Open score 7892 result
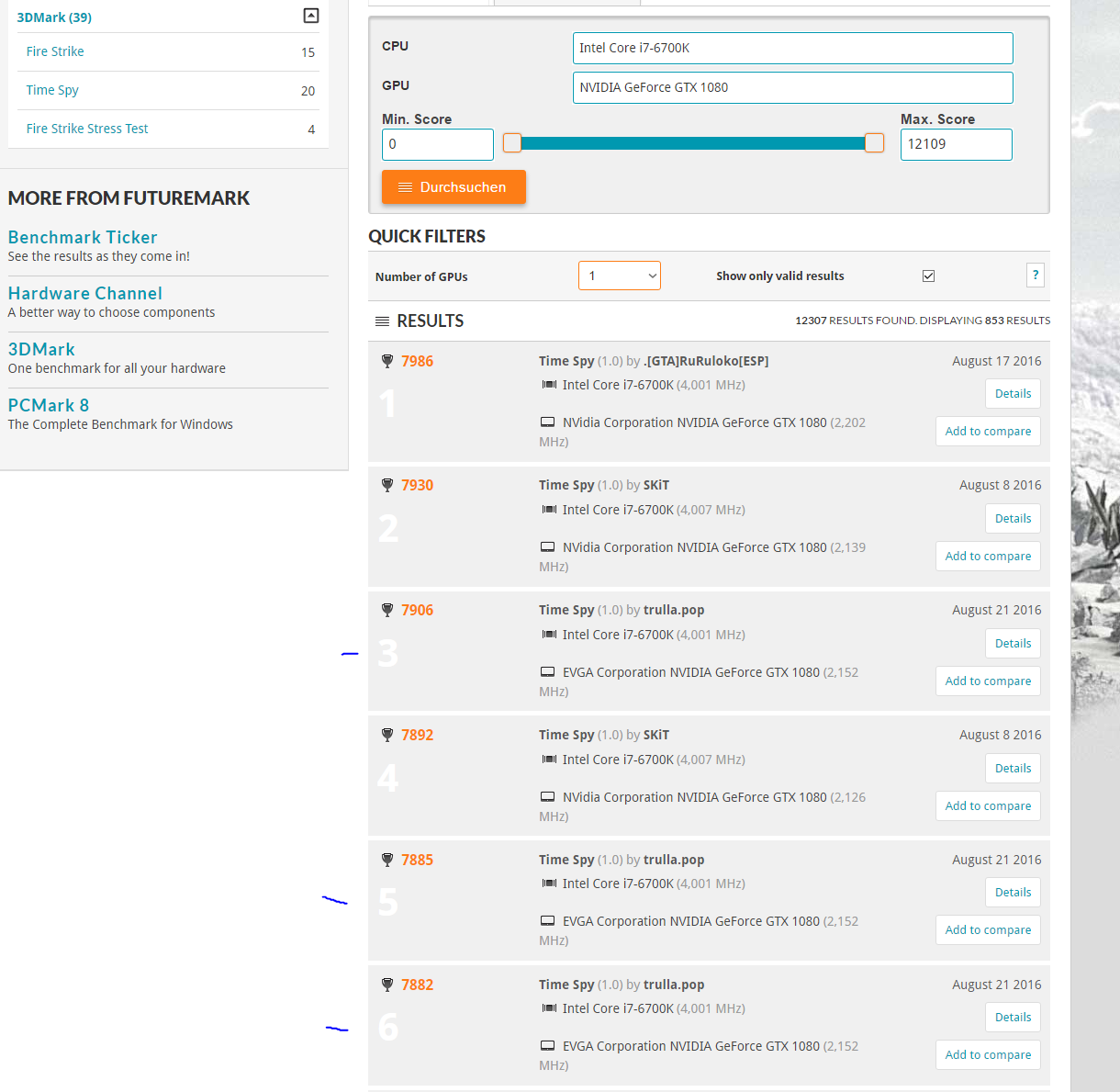 (417, 735)
